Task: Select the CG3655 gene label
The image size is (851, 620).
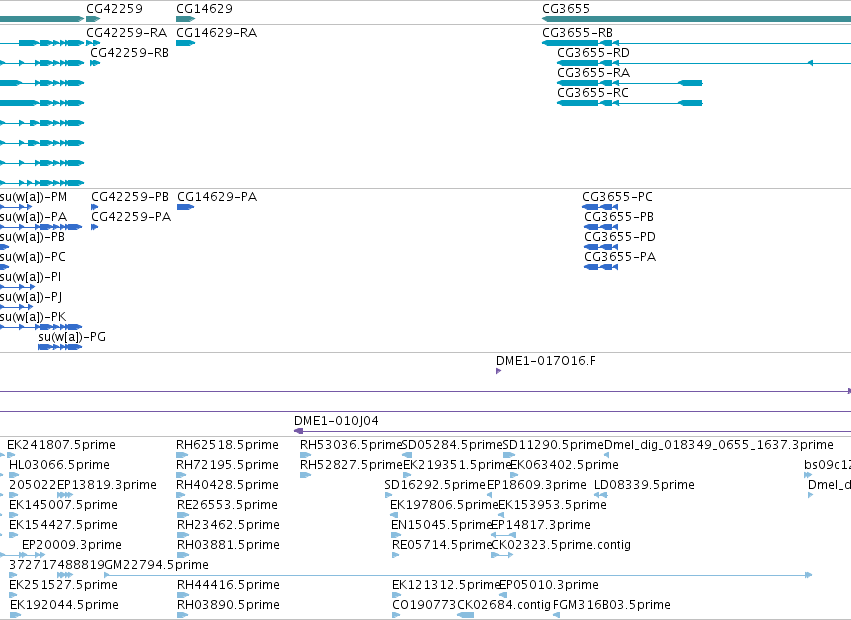Action: click(566, 9)
